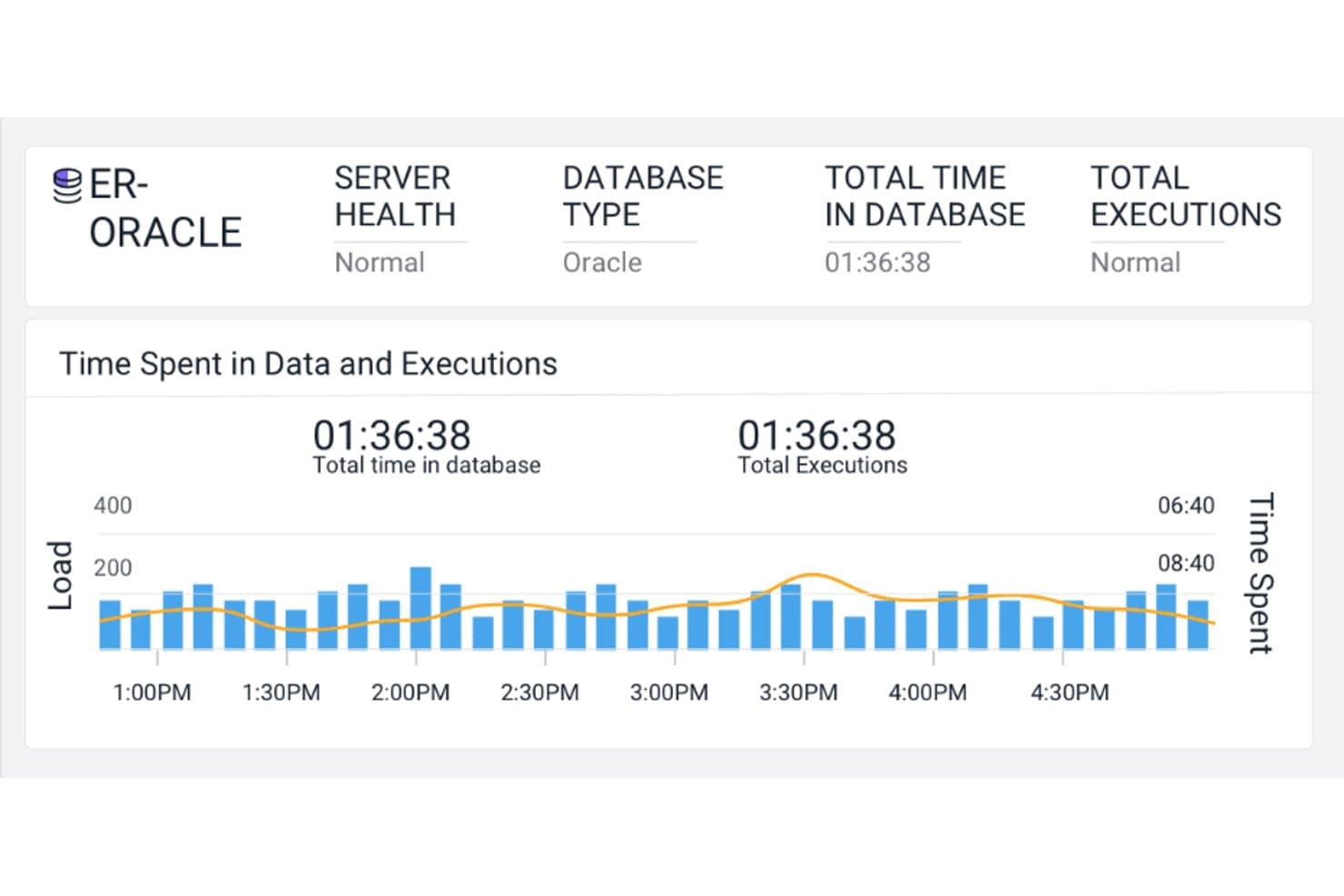Click the 200 value on the Load axis
Image resolution: width=1344 pixels, height=896 pixels.
click(x=113, y=568)
